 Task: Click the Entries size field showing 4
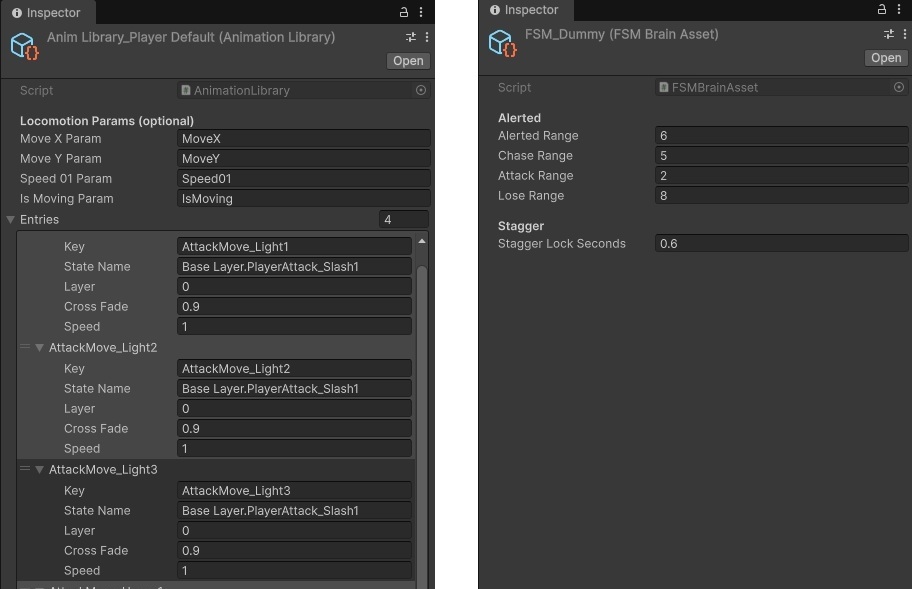click(403, 219)
